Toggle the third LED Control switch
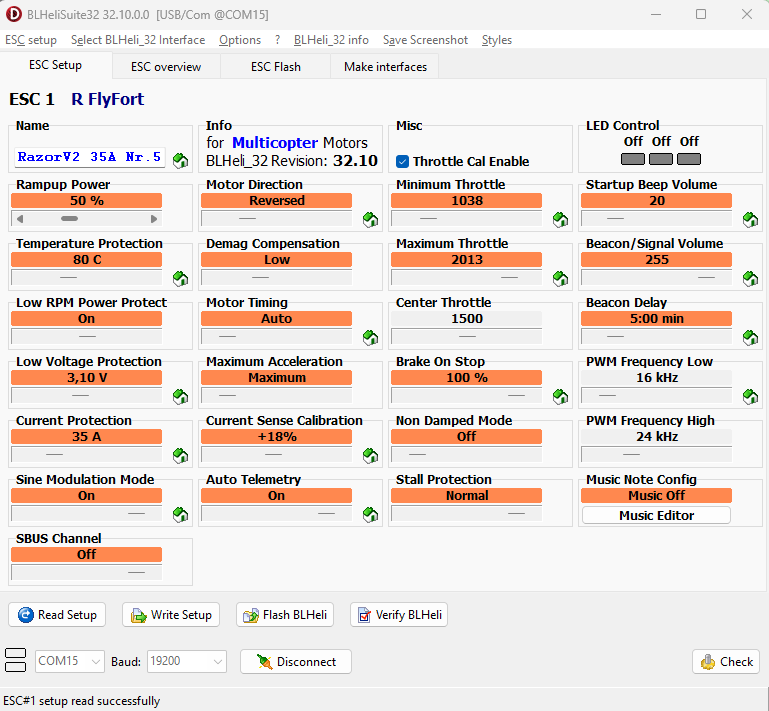The height and width of the screenshot is (711, 769). (x=689, y=159)
